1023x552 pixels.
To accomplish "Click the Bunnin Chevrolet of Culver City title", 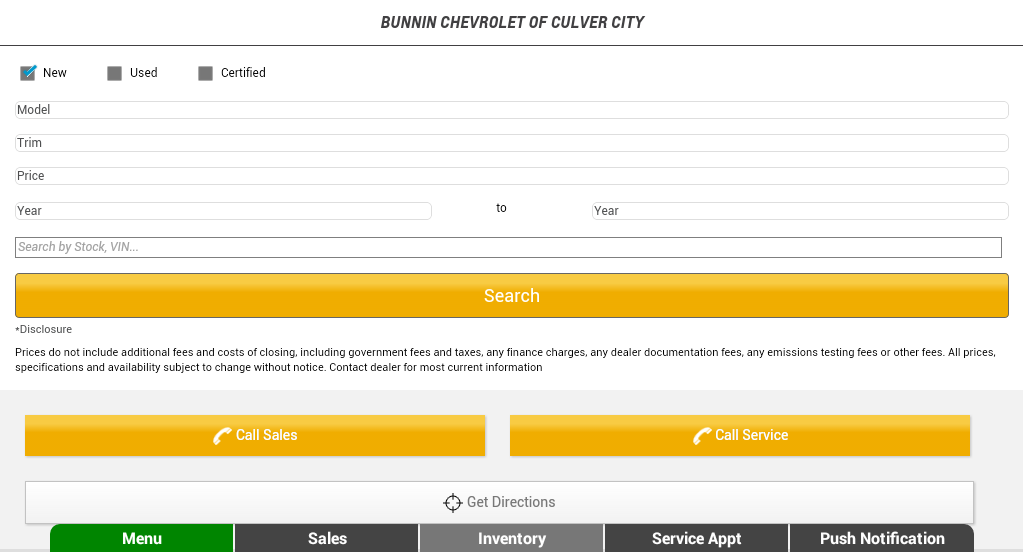I will click(512, 22).
